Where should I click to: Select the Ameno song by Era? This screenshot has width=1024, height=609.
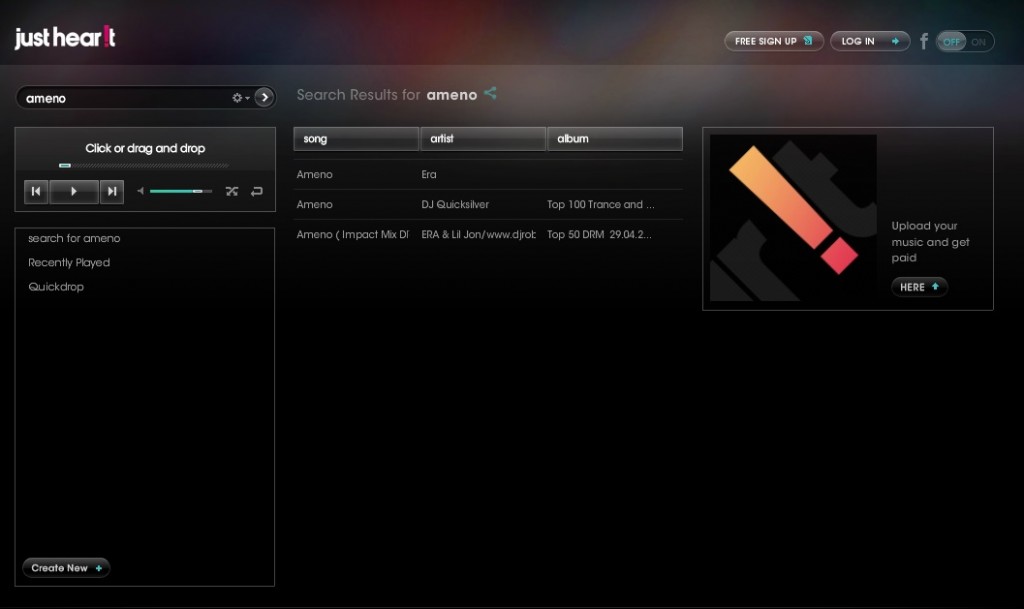[488, 174]
